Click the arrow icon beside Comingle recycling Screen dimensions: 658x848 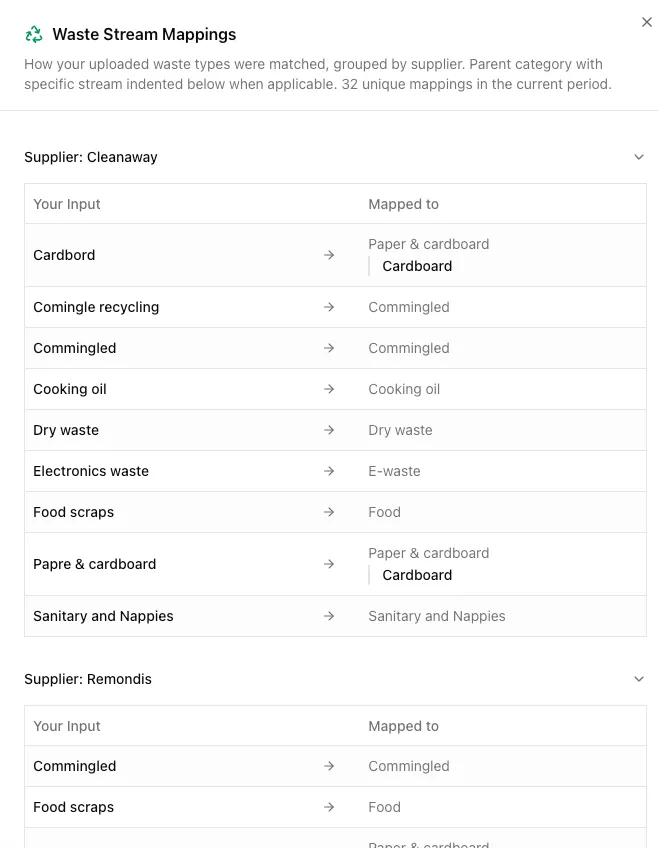coord(329,307)
